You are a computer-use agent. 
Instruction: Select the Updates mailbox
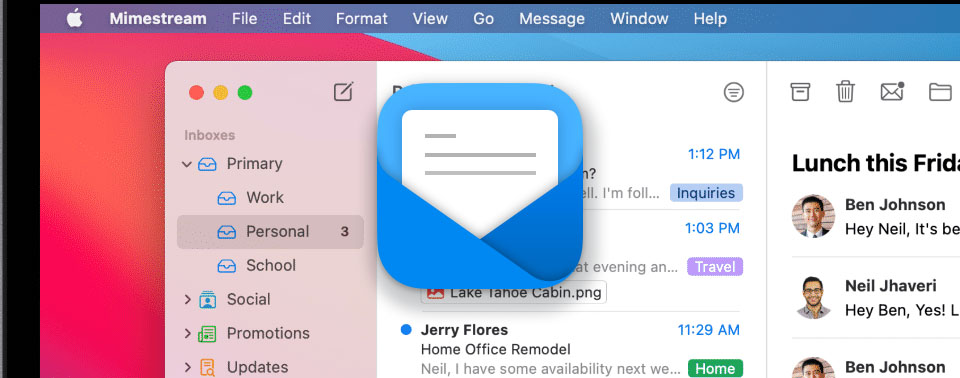pyautogui.click(x=257, y=368)
